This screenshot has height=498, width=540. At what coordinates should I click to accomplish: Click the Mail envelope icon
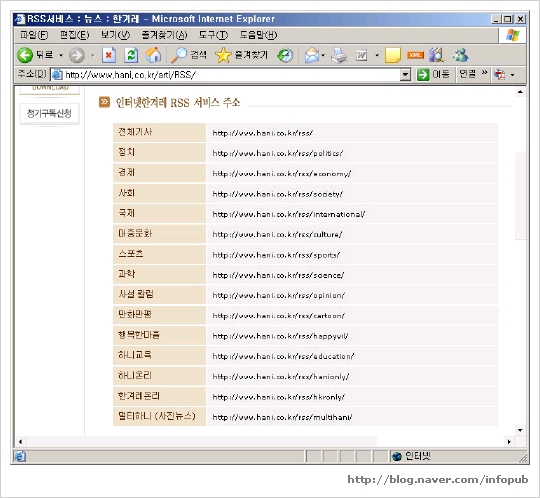click(x=312, y=55)
